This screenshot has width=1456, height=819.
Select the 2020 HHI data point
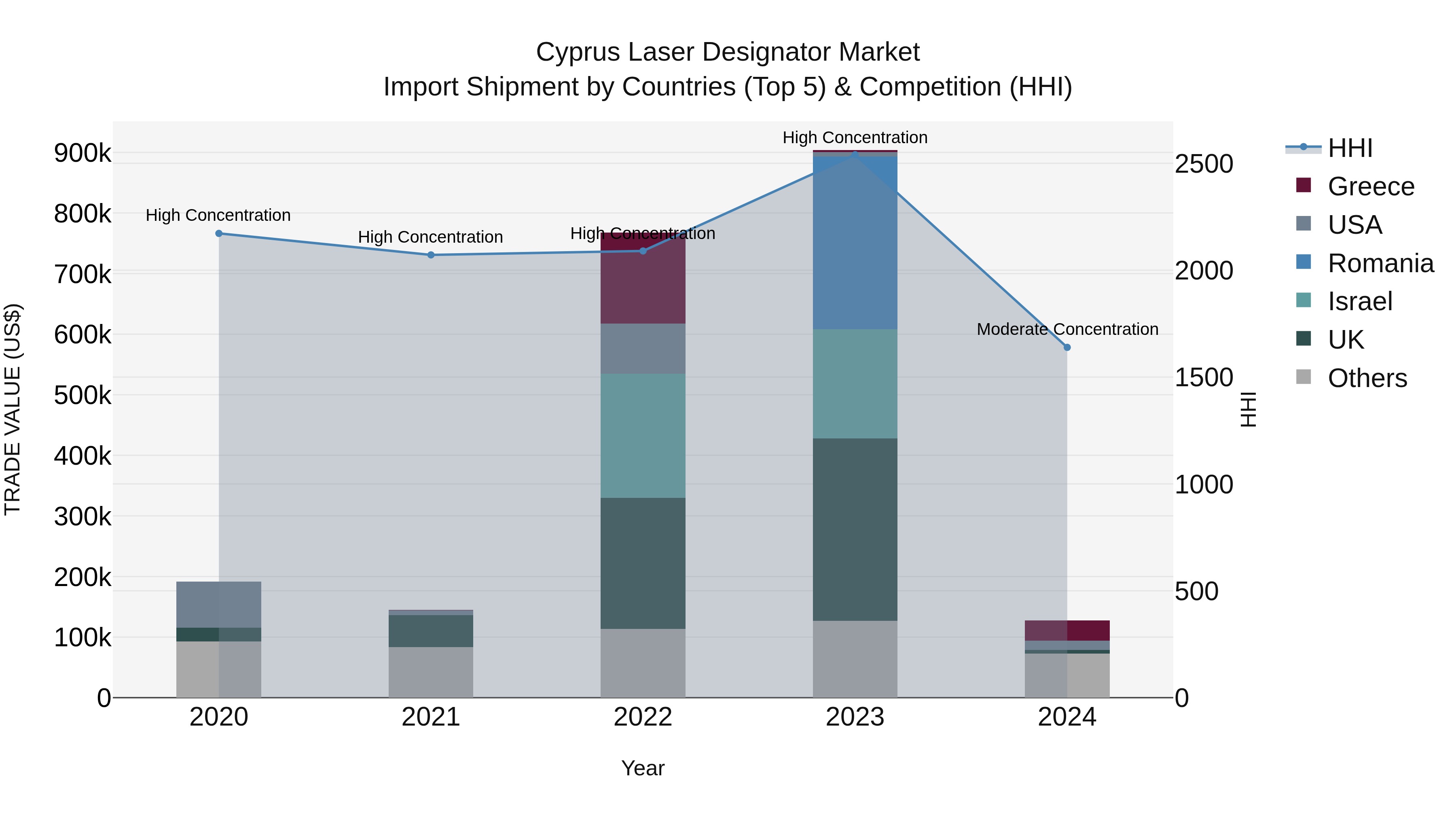[x=219, y=233]
